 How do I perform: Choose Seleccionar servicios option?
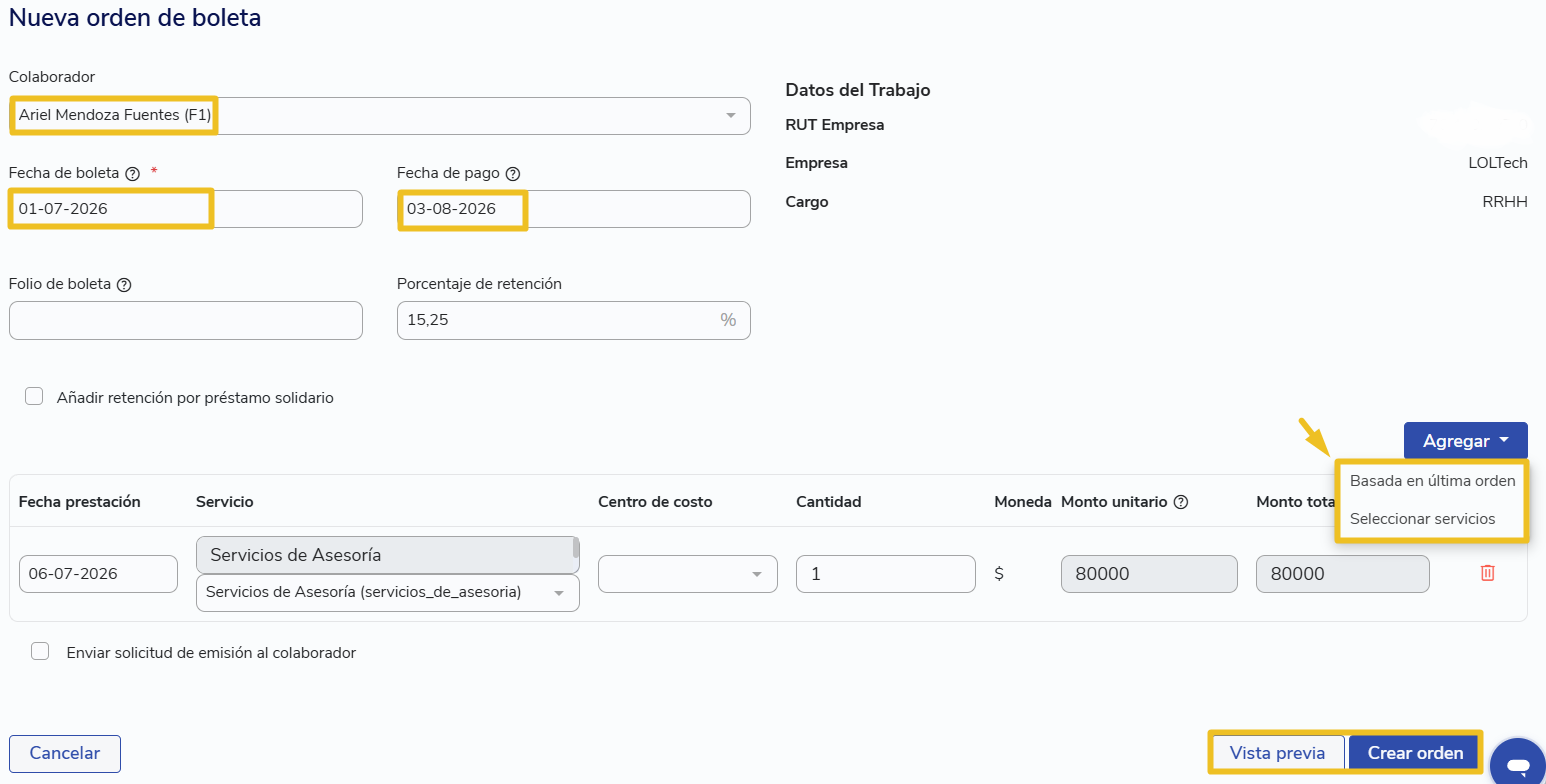coord(1422,519)
